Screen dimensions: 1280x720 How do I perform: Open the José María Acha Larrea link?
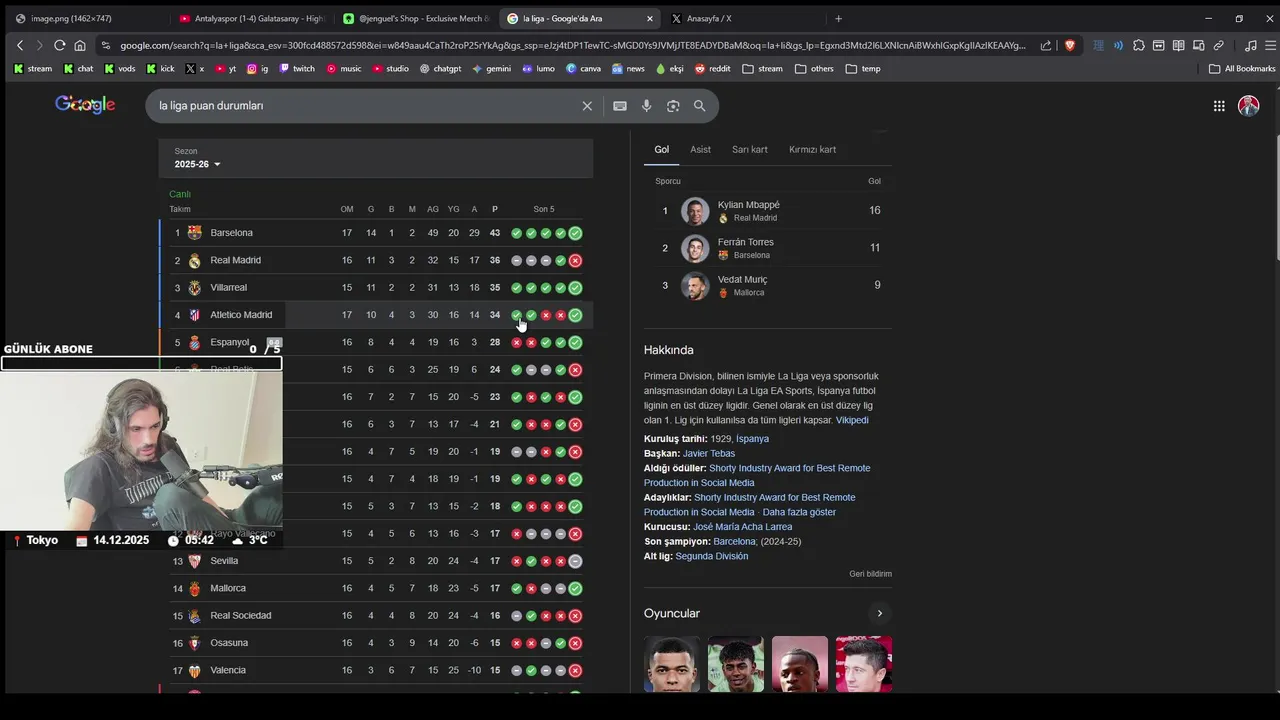point(742,527)
